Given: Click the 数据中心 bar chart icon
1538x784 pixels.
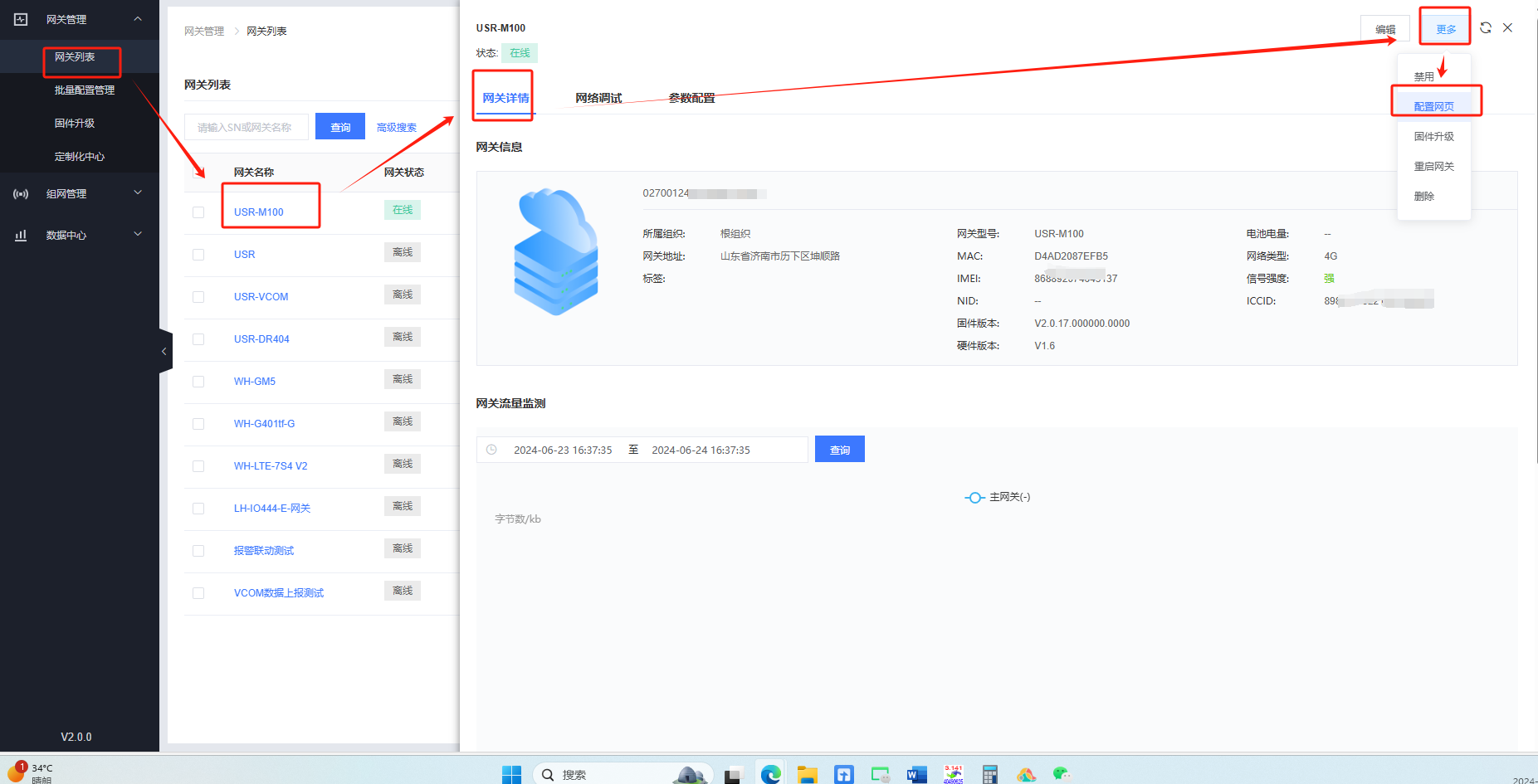Looking at the screenshot, I should point(22,236).
